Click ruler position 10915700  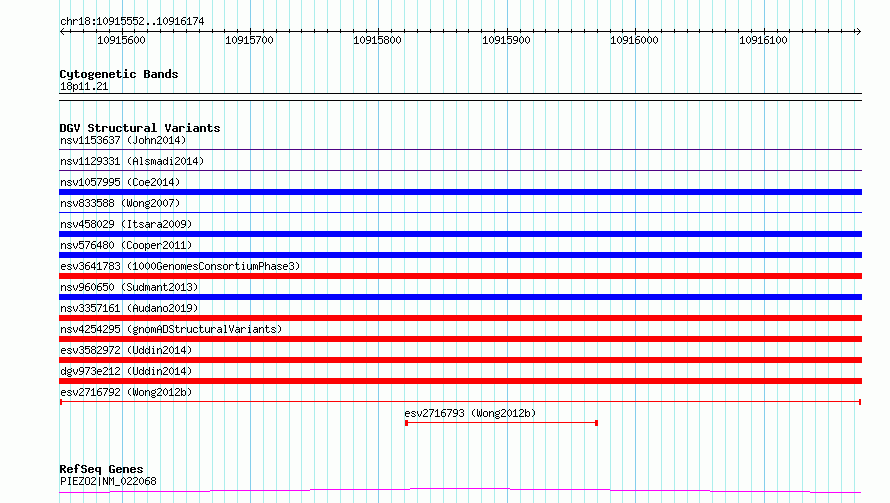point(249,40)
